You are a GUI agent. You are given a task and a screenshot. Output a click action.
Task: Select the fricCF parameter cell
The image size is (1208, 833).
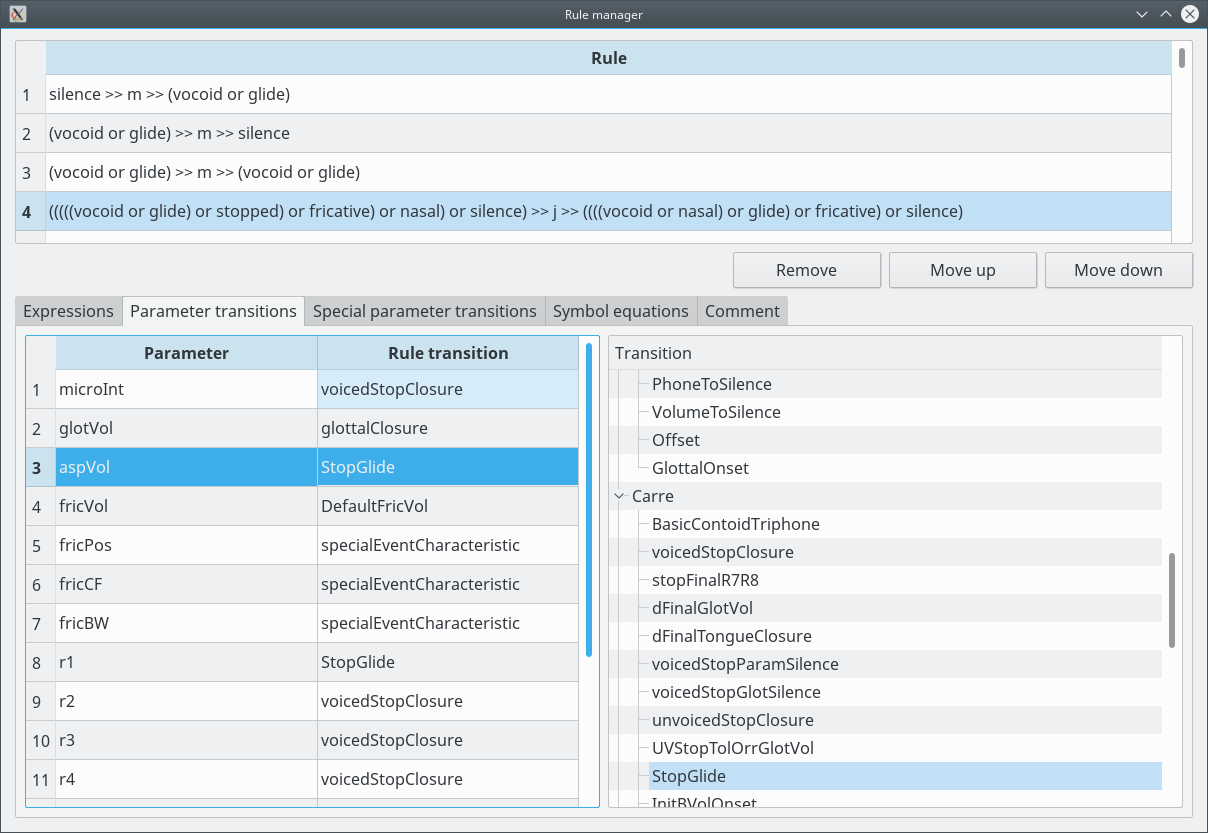pos(186,584)
